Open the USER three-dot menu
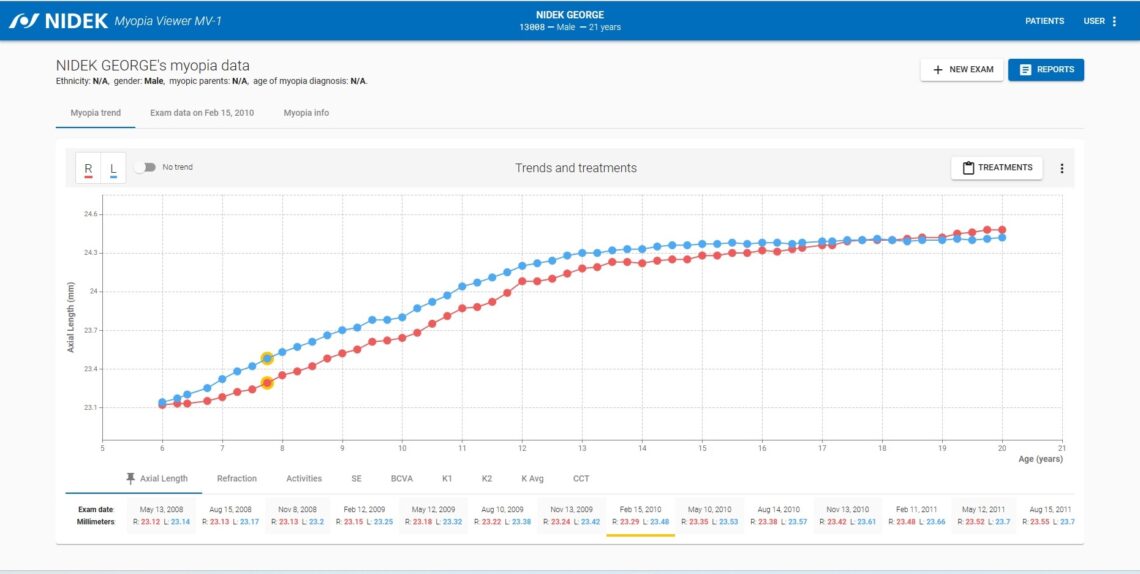The height and width of the screenshot is (574, 1140). [x=1115, y=21]
